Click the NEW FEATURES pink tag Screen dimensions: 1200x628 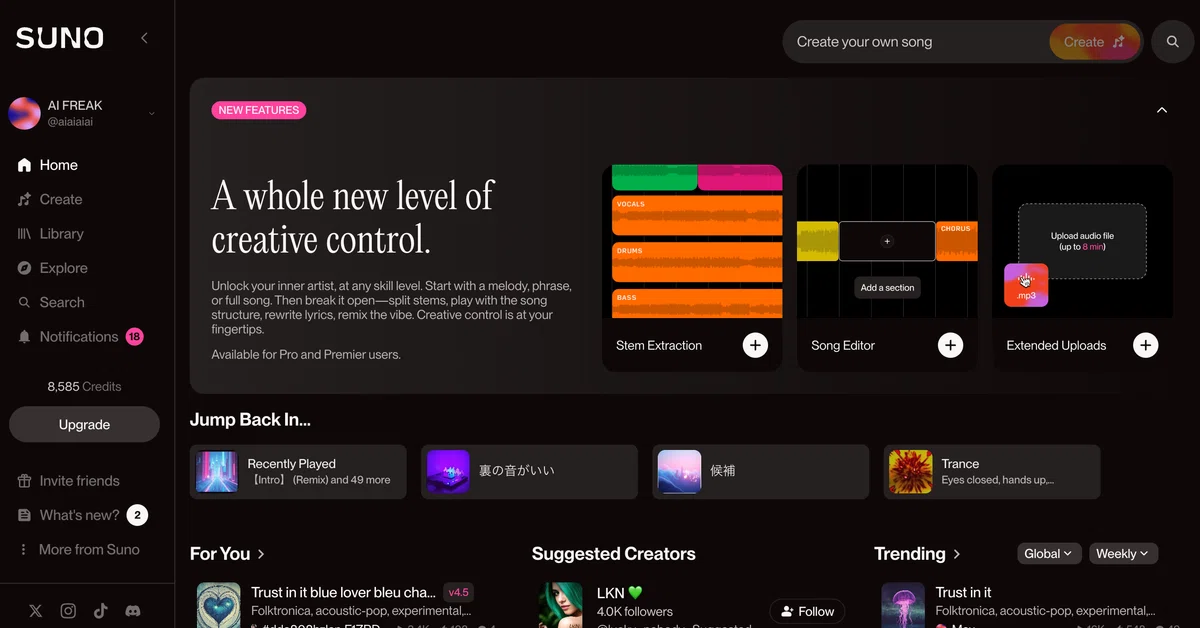(259, 110)
